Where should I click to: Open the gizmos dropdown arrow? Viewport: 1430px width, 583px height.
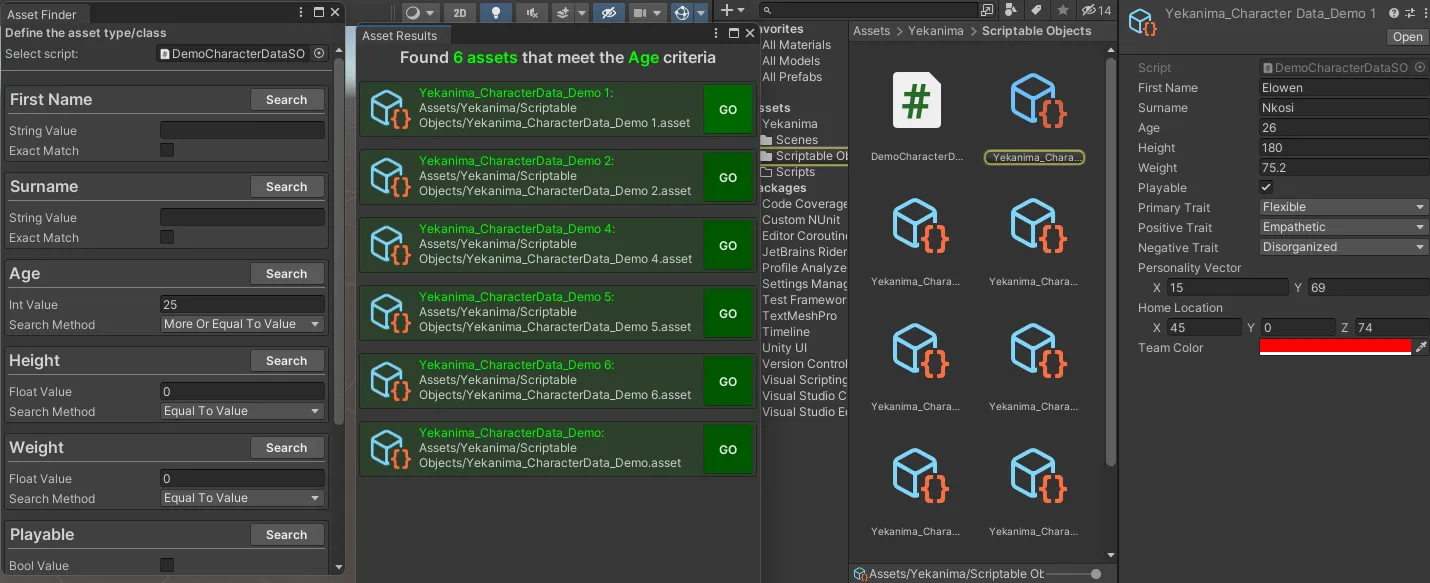click(701, 13)
